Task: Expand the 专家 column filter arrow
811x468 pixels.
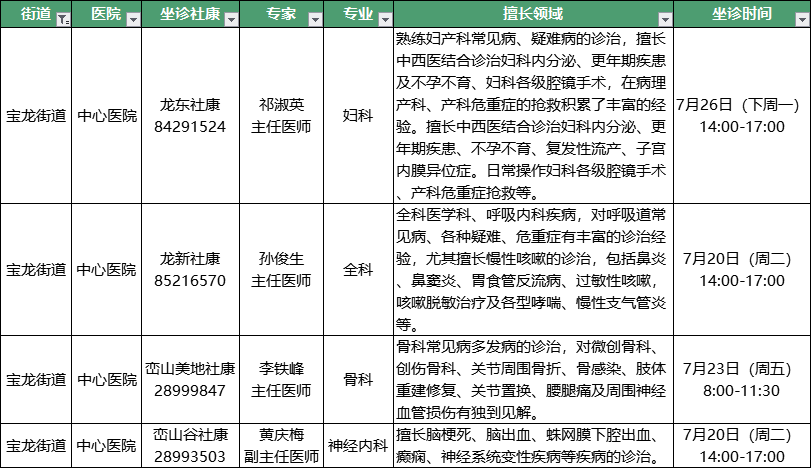Action: (x=315, y=18)
